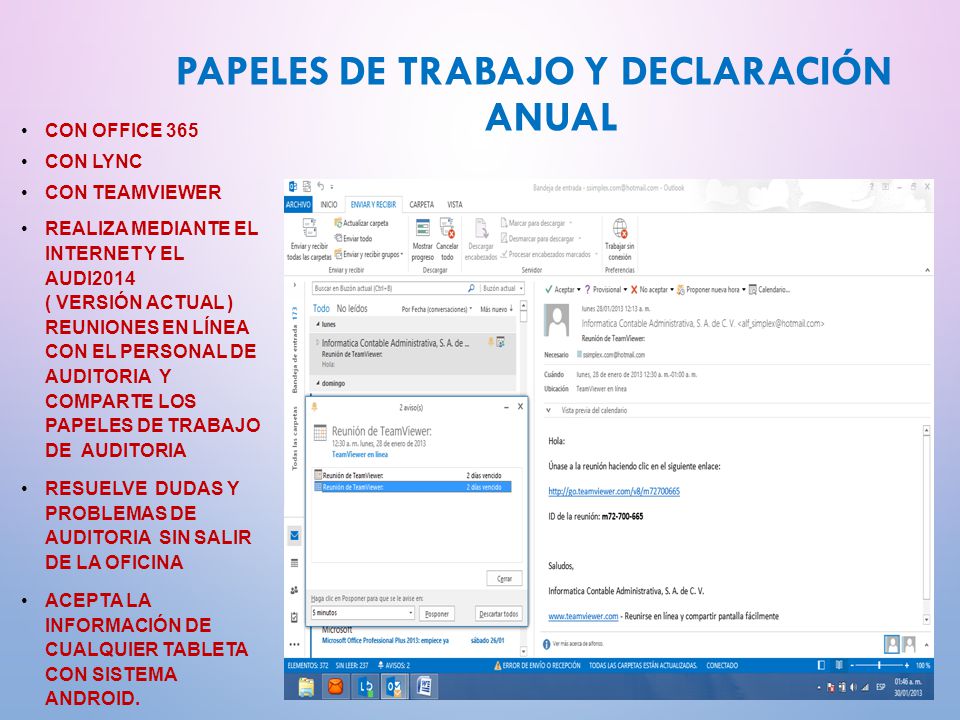Switch to the CARPETA ribbon tab
The image size is (960, 720).
[421, 204]
